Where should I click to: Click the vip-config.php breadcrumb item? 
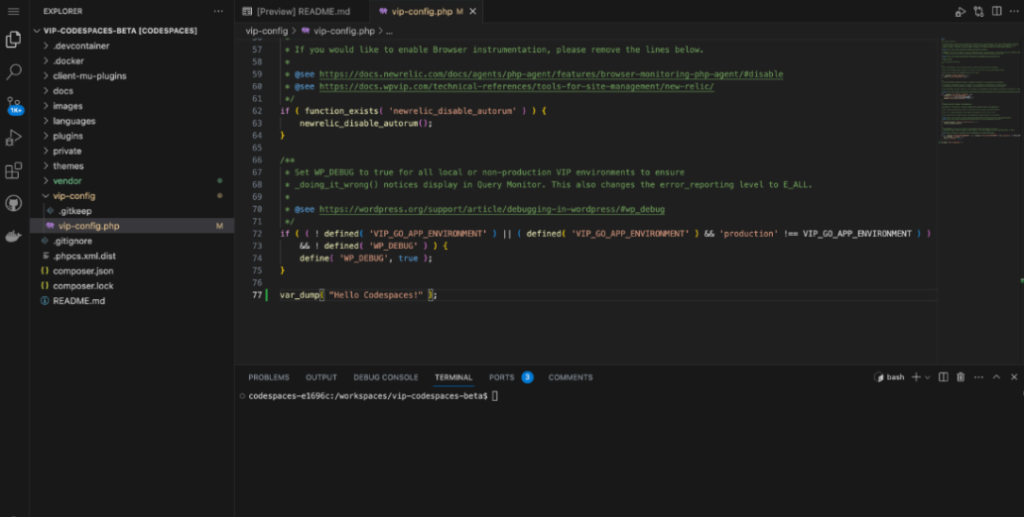(344, 31)
